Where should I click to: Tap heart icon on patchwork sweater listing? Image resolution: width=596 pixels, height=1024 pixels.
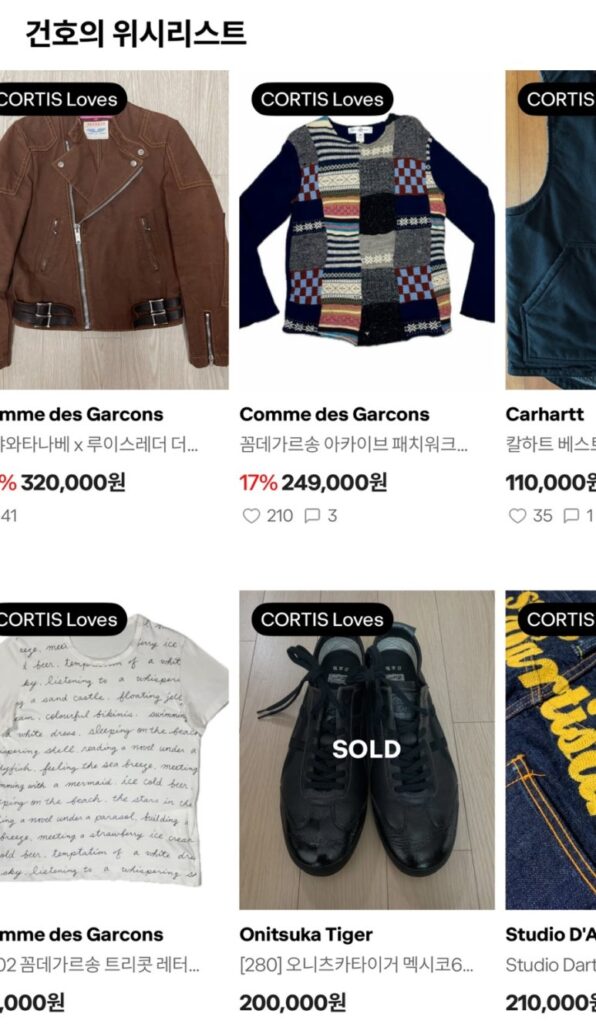click(251, 516)
